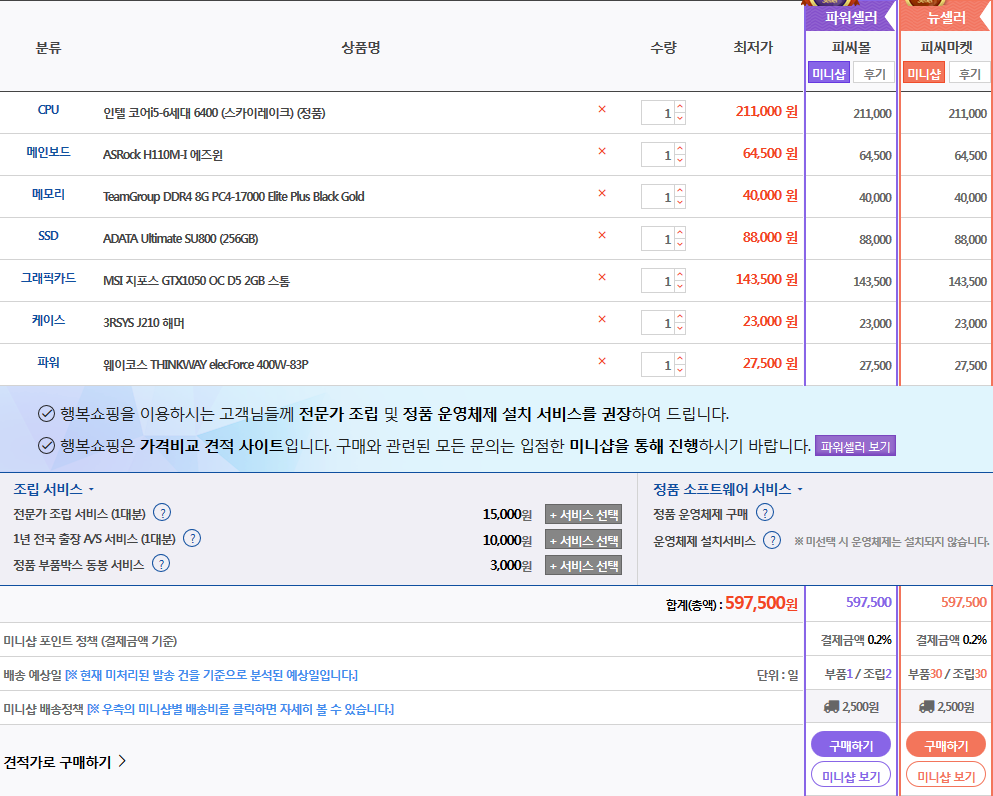
Task: Open the 피씨마켓 후기 tab
Action: pyautogui.click(x=969, y=74)
